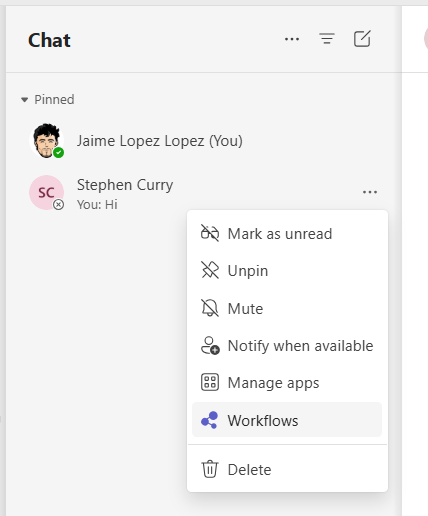Choose Notify when available option

click(x=287, y=346)
